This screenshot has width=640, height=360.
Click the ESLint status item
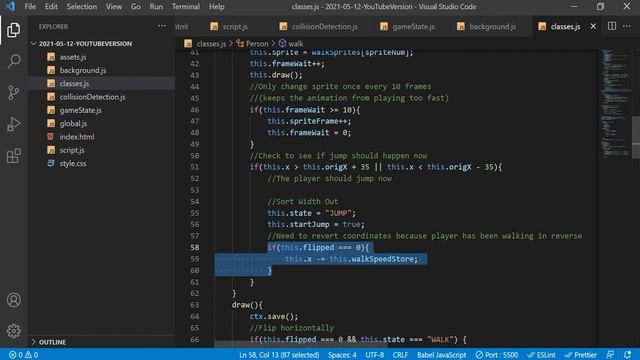click(x=541, y=355)
